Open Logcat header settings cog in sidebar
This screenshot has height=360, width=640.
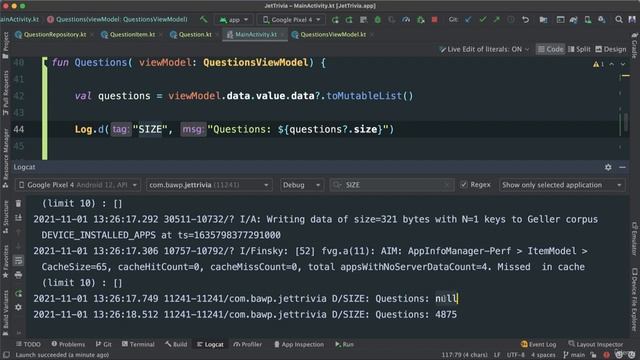pyautogui.click(x=18, y=307)
